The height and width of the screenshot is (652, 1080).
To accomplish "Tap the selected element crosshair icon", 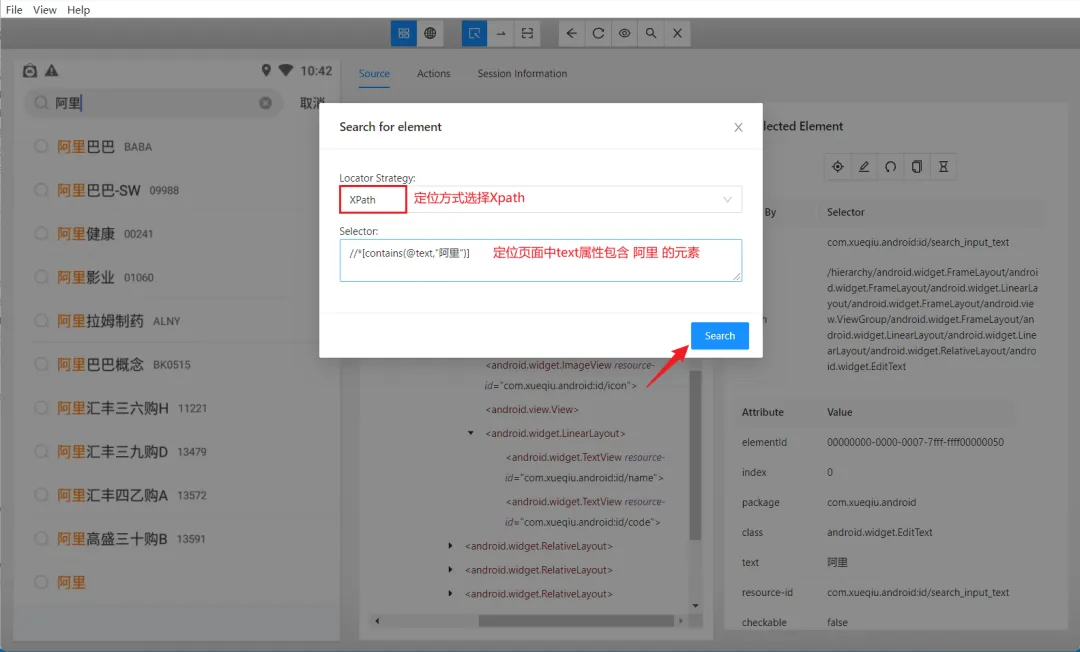I will pyautogui.click(x=838, y=167).
